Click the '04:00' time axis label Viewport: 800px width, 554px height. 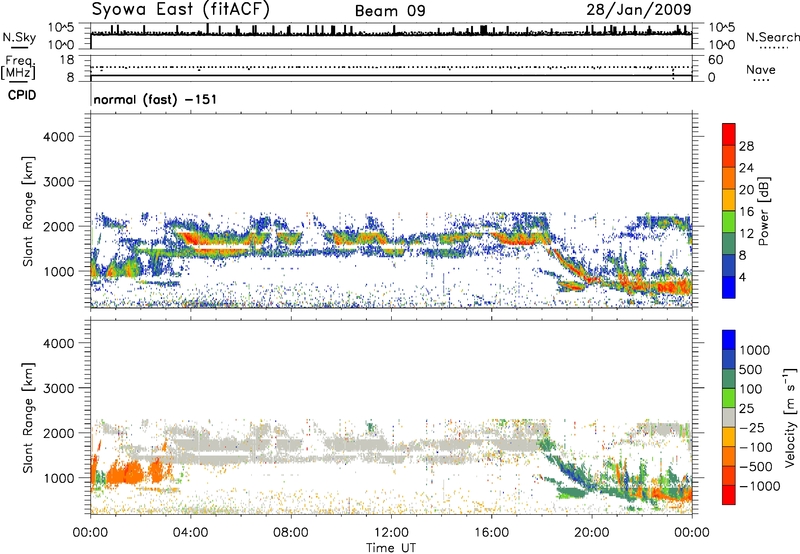(190, 533)
